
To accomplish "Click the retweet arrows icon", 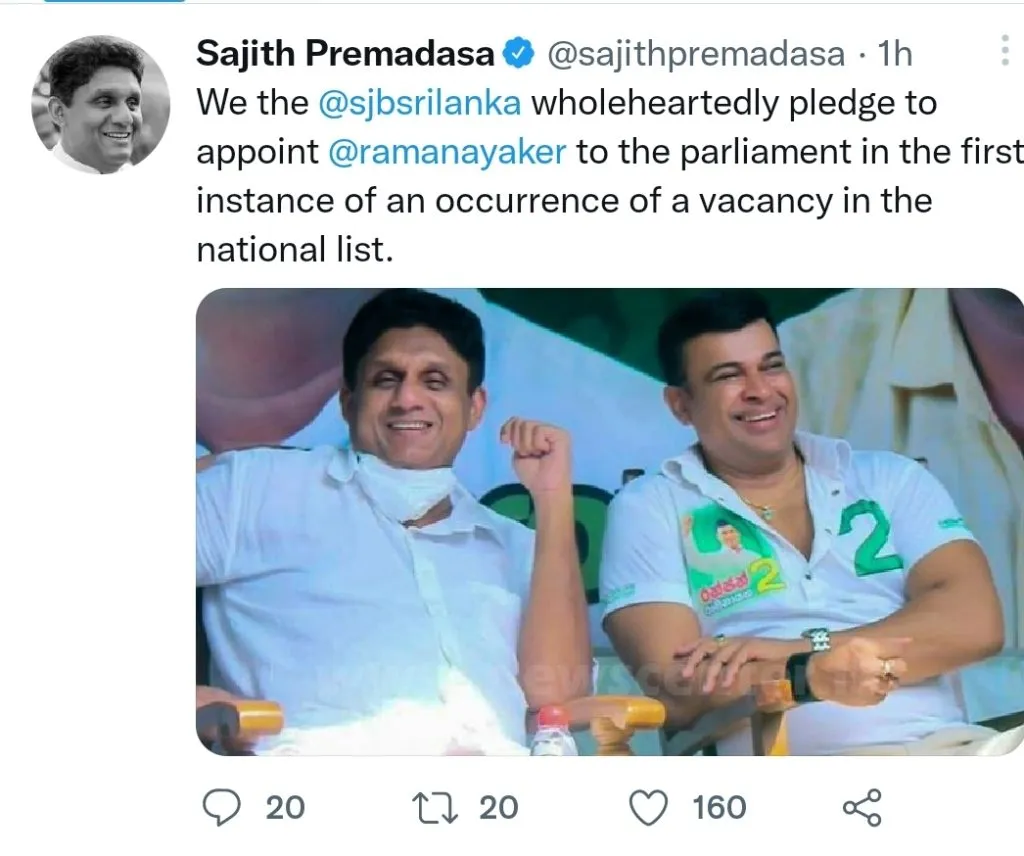I will 438,808.
